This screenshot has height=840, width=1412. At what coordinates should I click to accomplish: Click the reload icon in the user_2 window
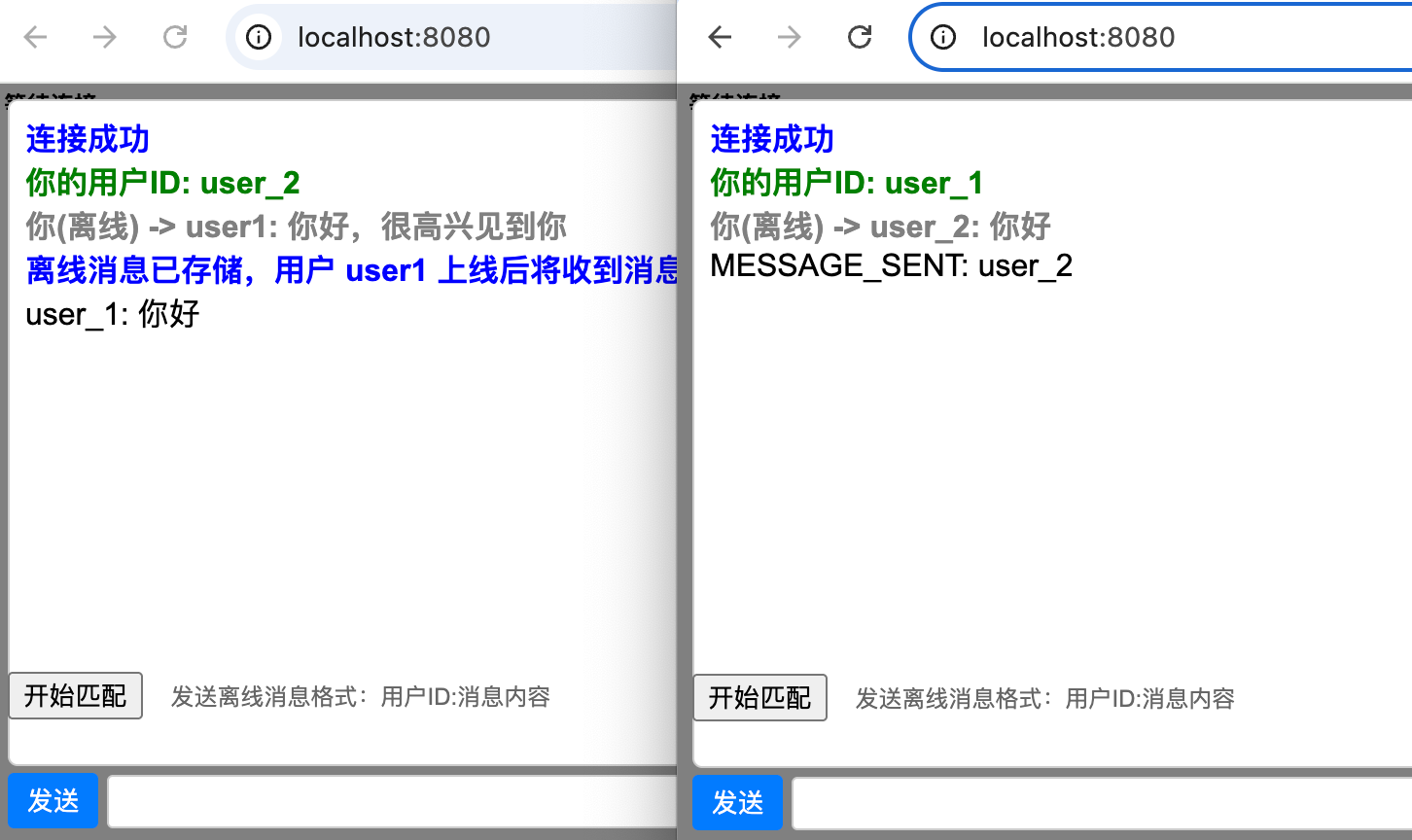click(x=175, y=37)
